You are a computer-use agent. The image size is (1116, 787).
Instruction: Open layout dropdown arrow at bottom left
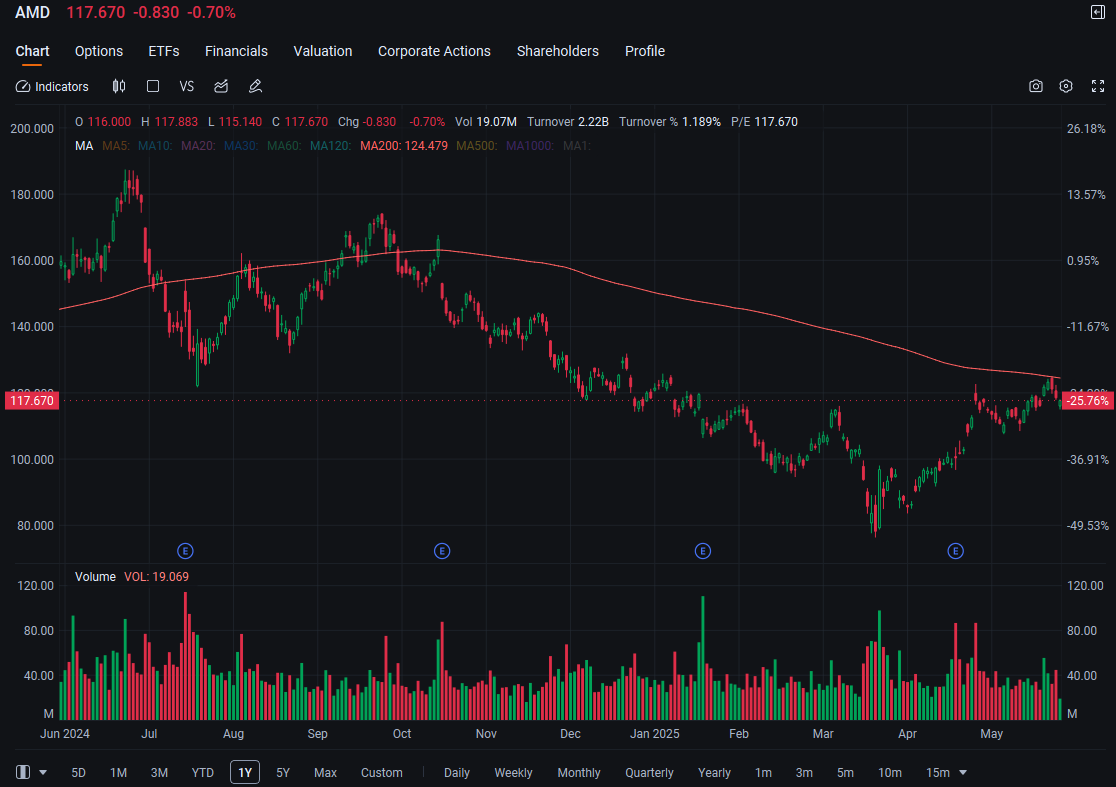[x=43, y=772]
